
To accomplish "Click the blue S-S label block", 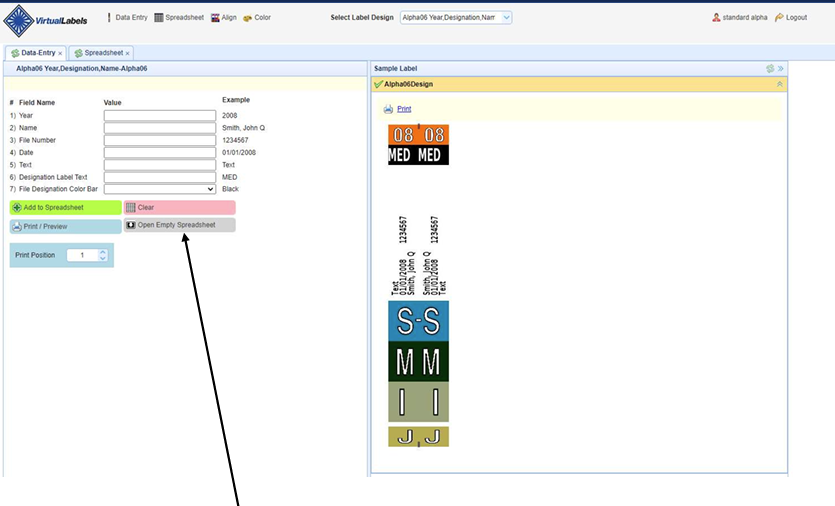I will pyautogui.click(x=419, y=321).
